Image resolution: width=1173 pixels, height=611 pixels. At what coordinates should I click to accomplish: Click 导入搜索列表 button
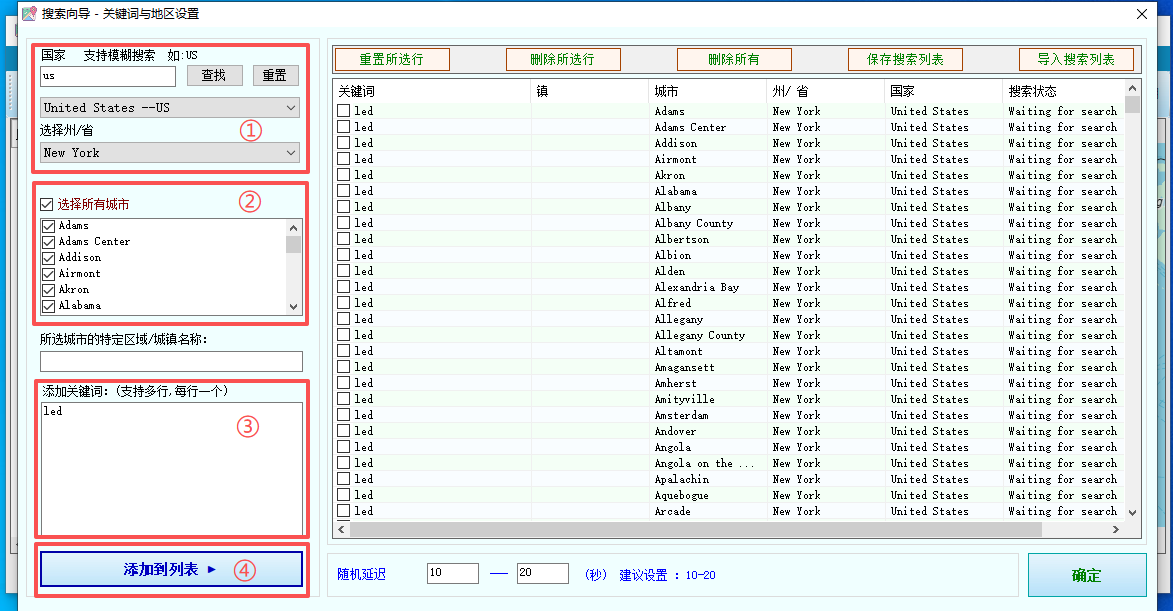point(1076,60)
